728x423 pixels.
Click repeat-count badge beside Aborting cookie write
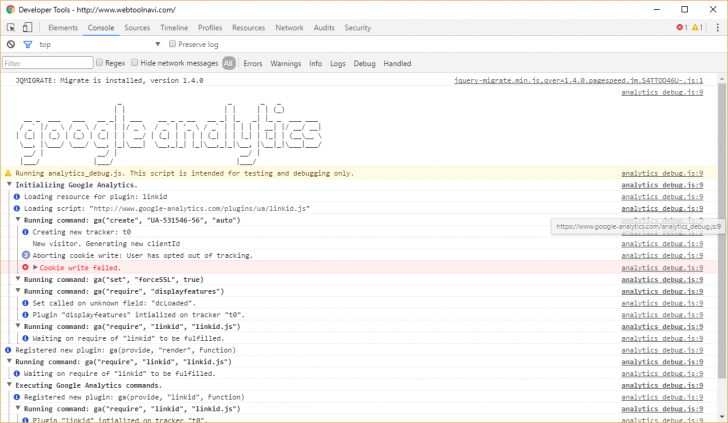click(26, 255)
